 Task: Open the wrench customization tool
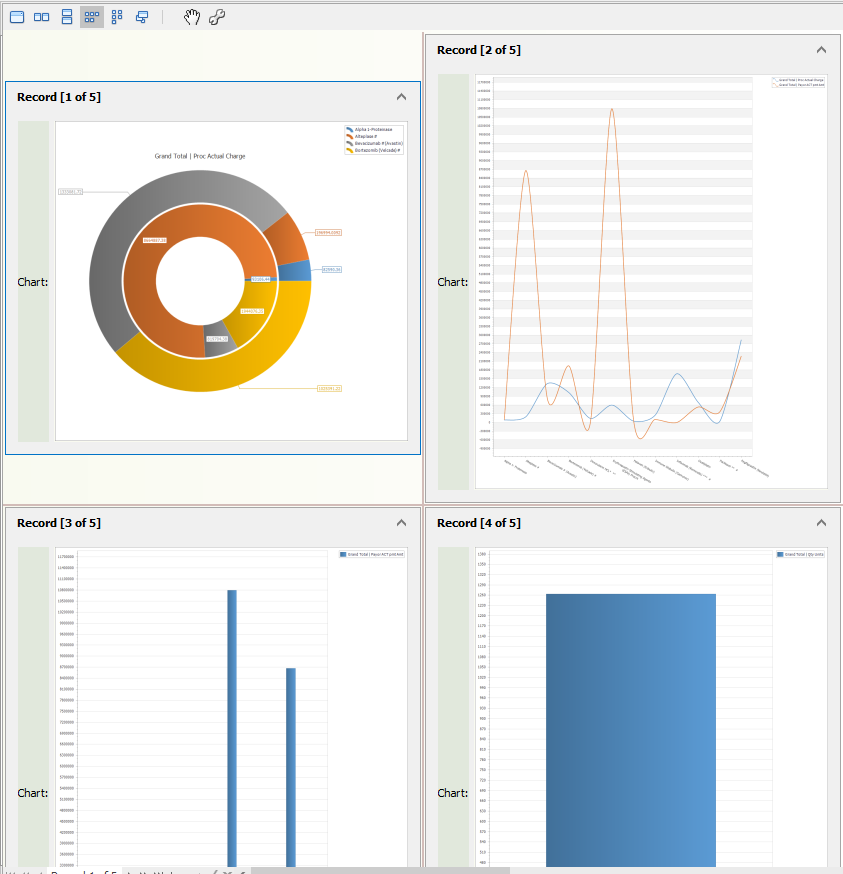coord(217,17)
